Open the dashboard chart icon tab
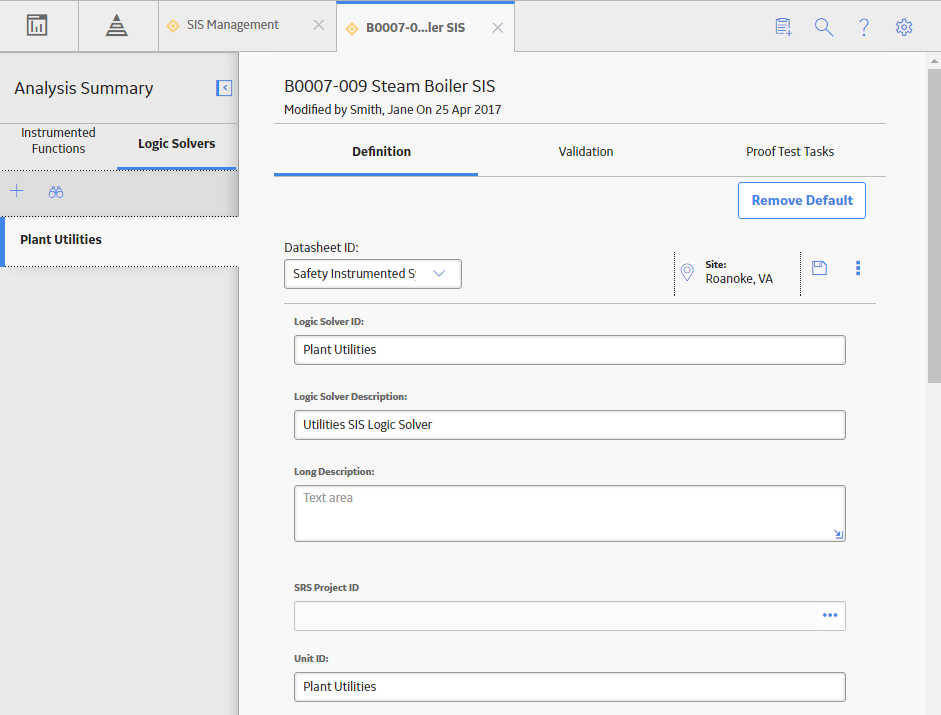This screenshot has height=715, width=941. click(37, 25)
